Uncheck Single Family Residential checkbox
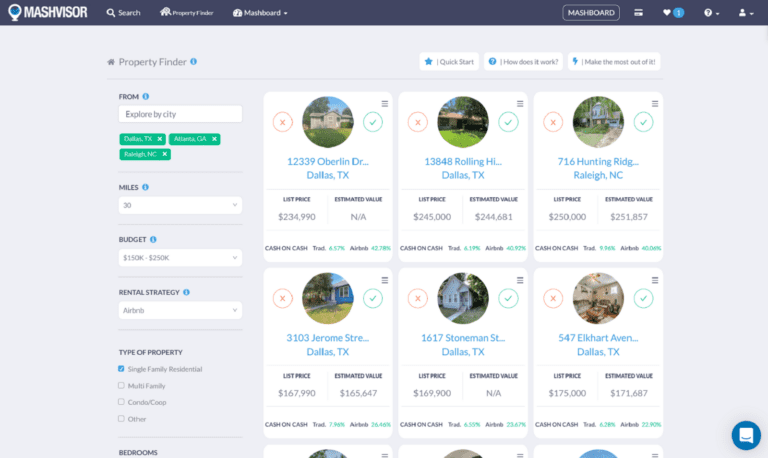The height and width of the screenshot is (458, 768). pos(122,369)
